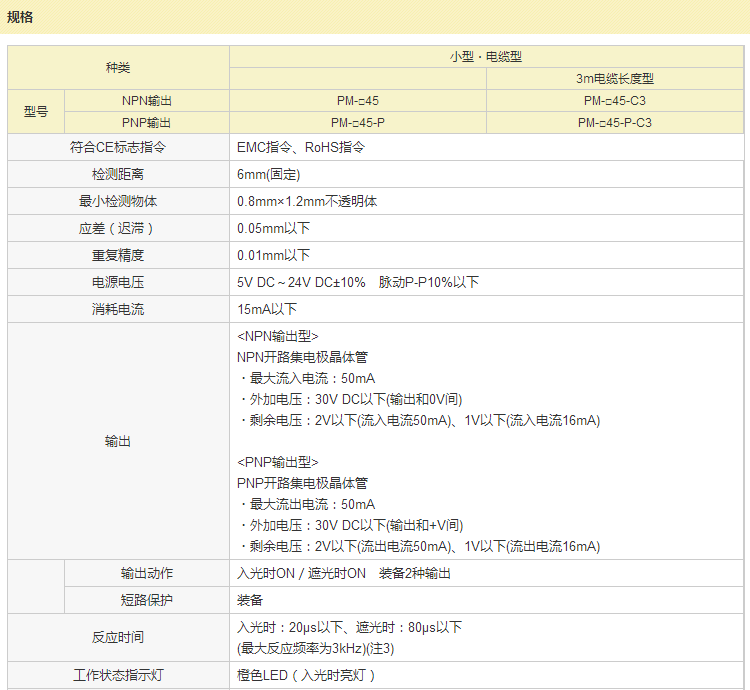Click the 符合CE标志指令 row label
Screen dimensions: 750x690
point(118,147)
